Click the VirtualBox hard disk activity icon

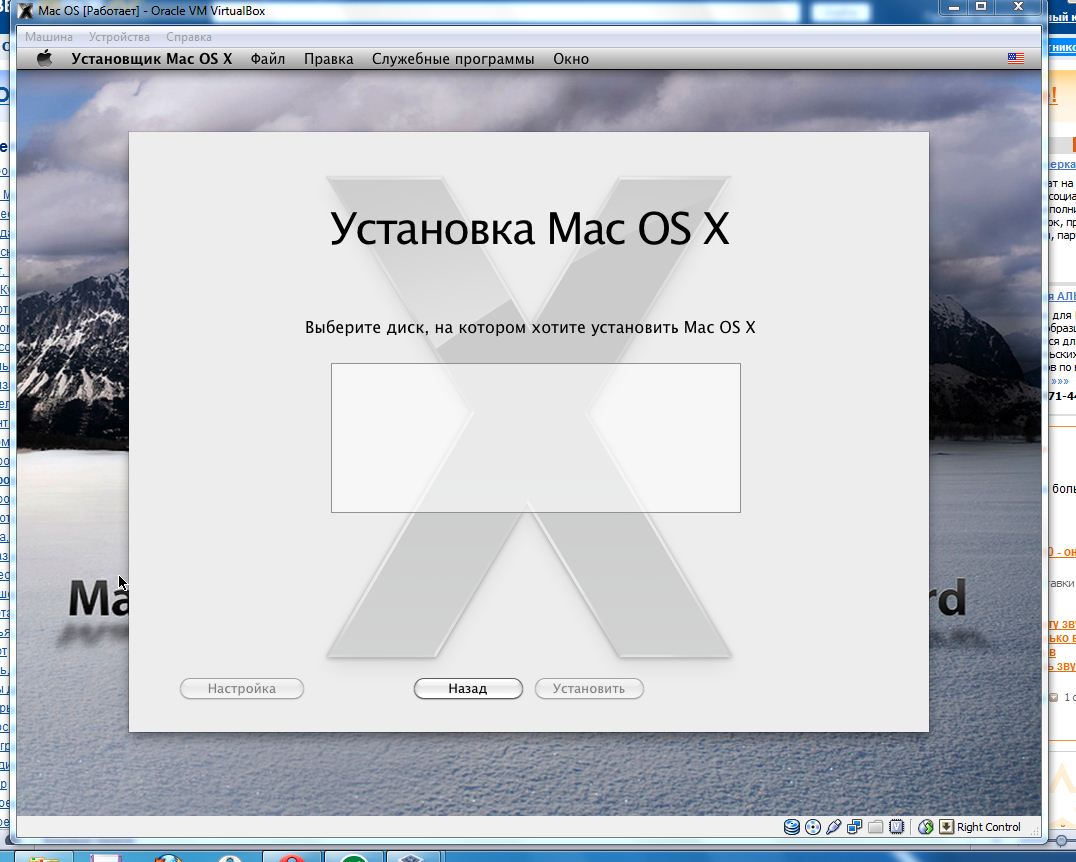[791, 827]
